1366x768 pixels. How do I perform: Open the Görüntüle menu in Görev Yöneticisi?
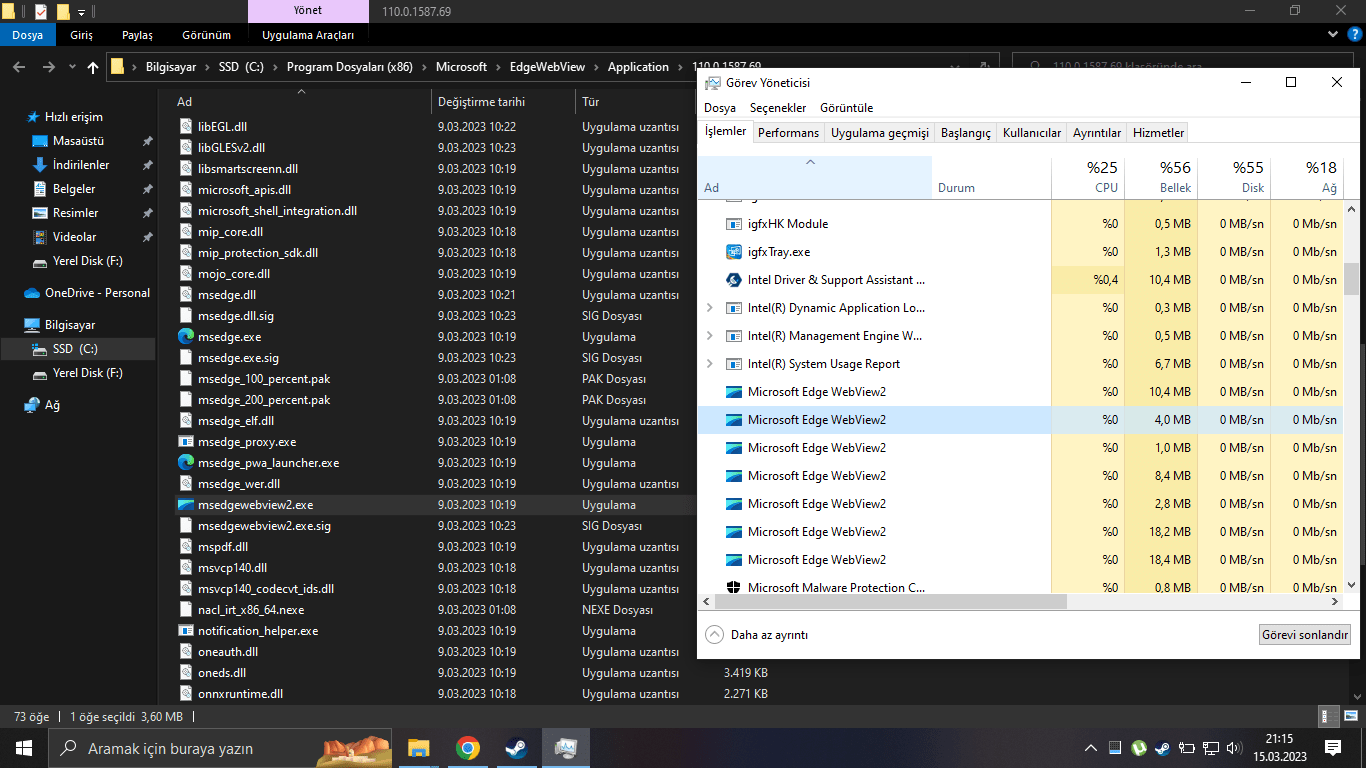(847, 108)
